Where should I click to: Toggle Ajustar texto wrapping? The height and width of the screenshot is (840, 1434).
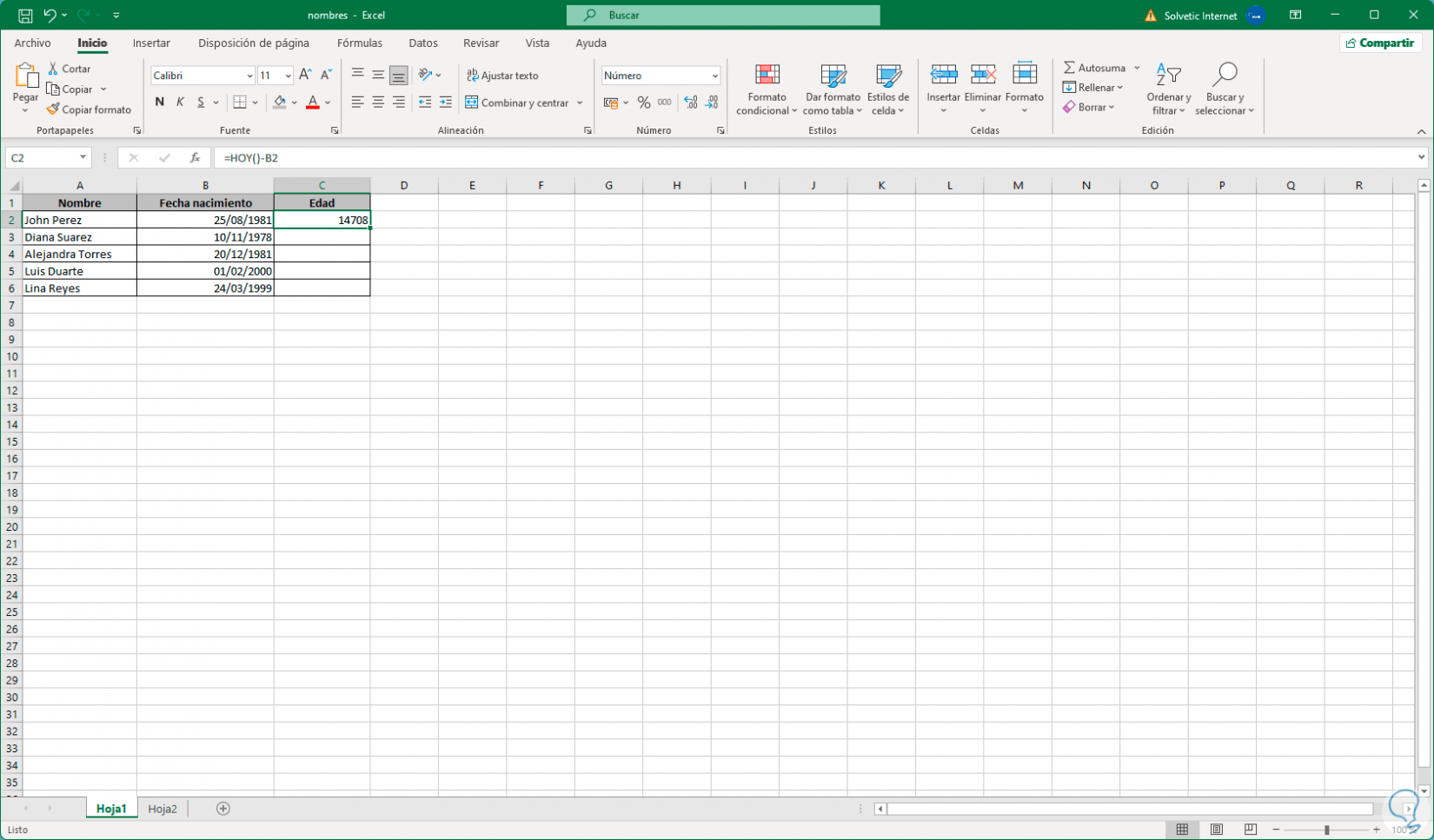tap(504, 76)
